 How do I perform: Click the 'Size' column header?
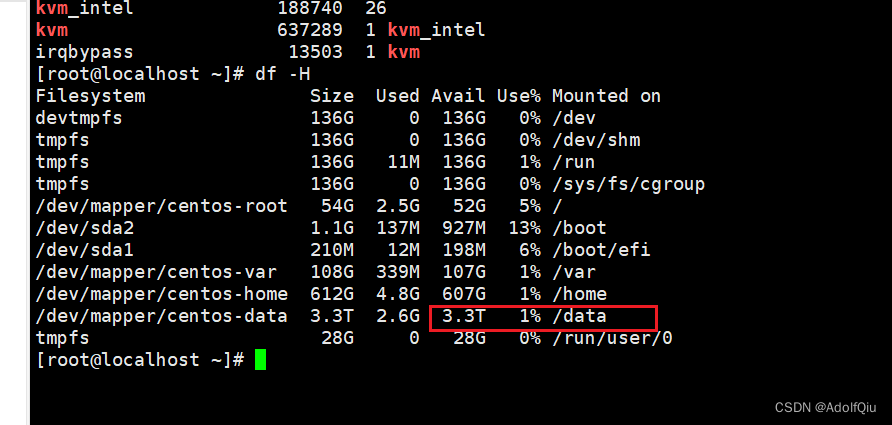(x=332, y=96)
